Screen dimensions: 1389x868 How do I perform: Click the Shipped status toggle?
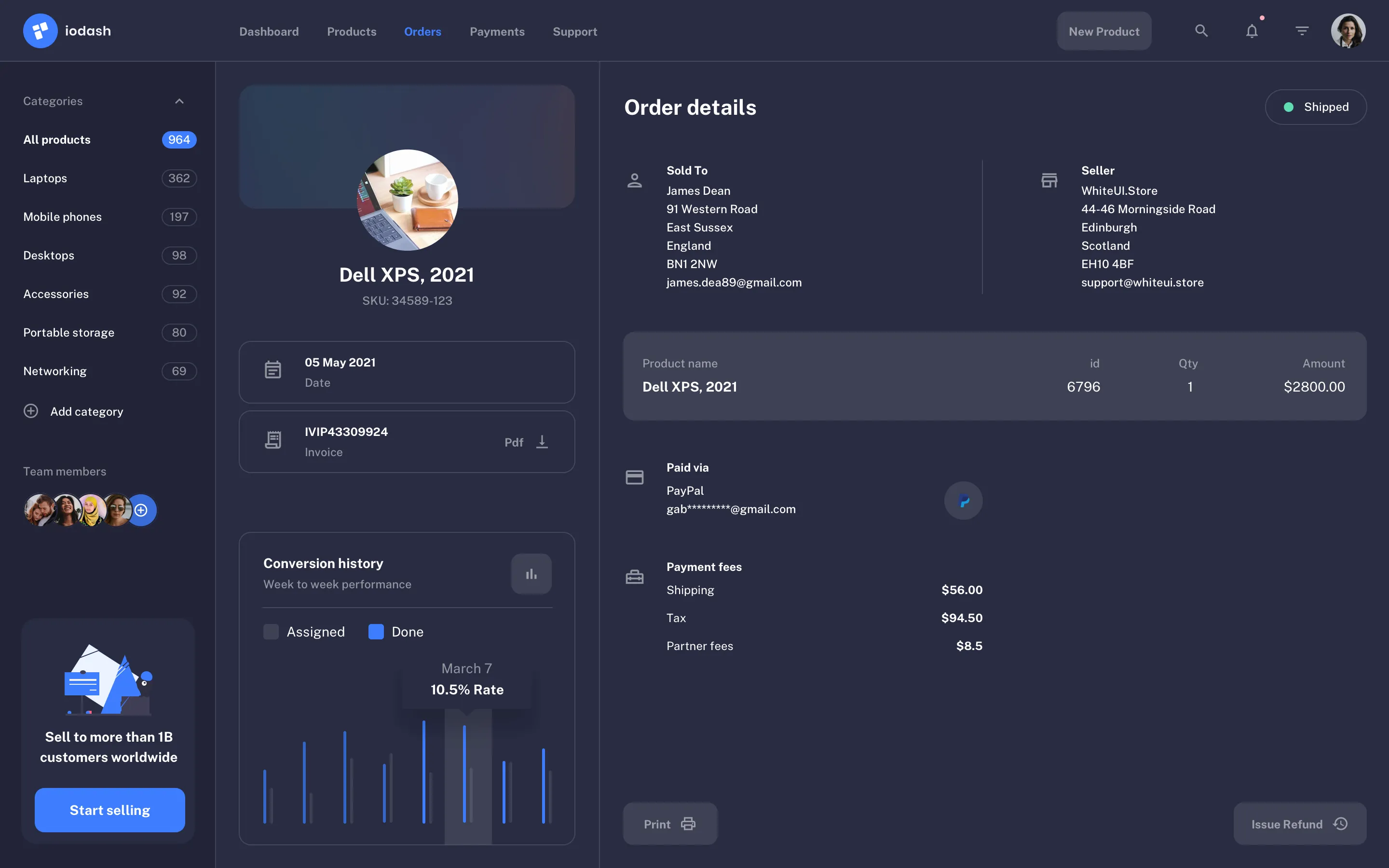tap(1316, 107)
